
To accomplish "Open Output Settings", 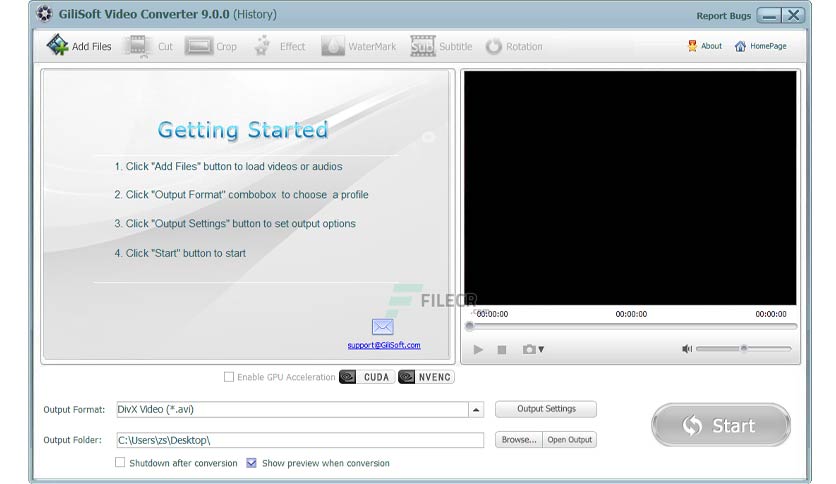I will click(546, 409).
